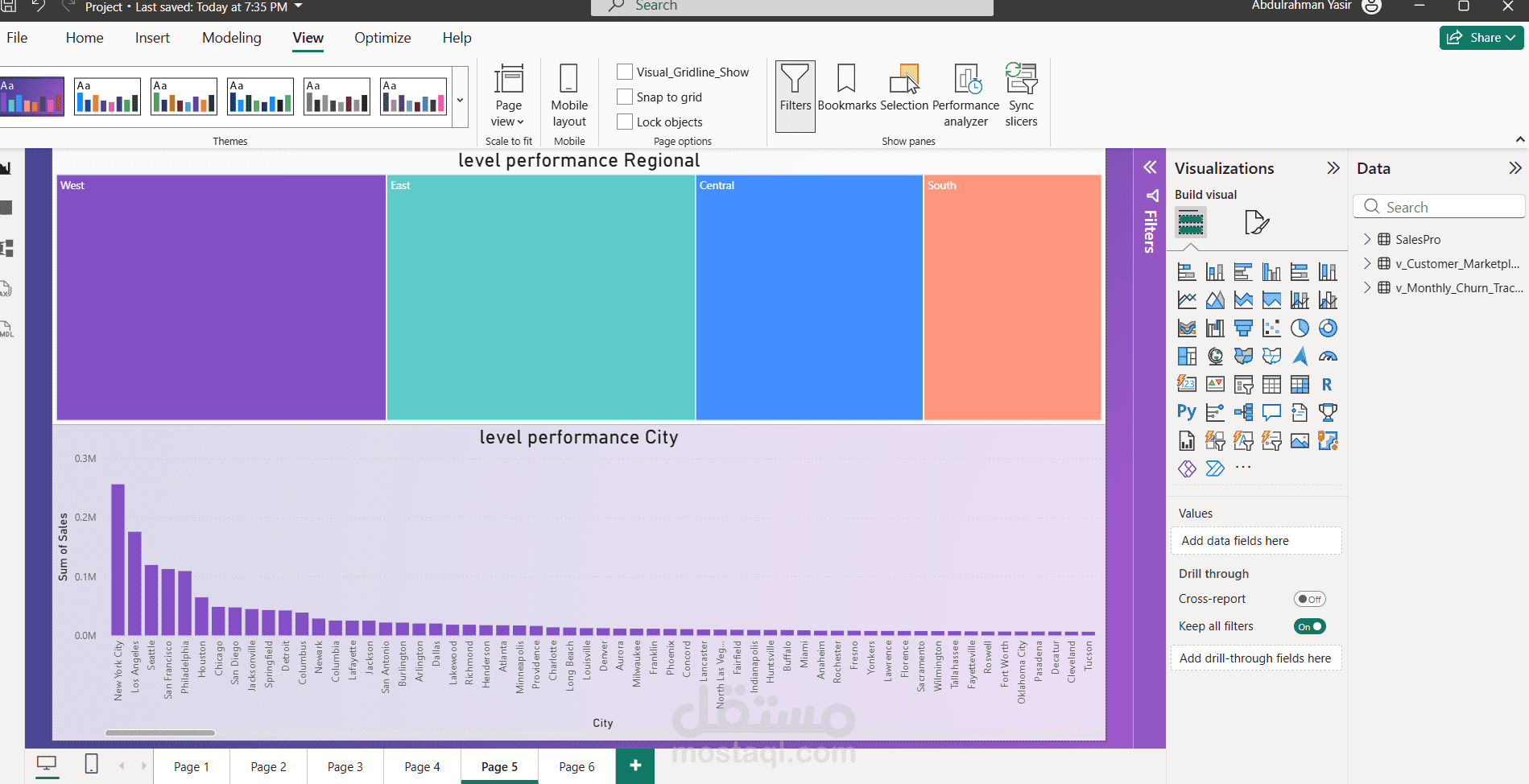Select the Q&A speech bubble visual
The height and width of the screenshot is (784, 1529).
coord(1271,413)
